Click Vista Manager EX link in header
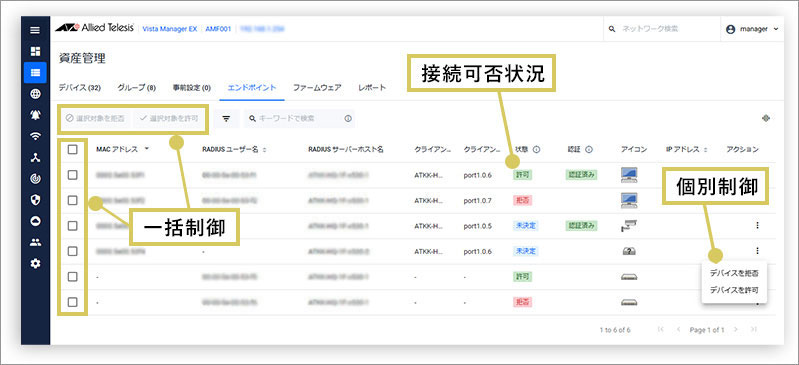The height and width of the screenshot is (365, 799). [x=170, y=29]
